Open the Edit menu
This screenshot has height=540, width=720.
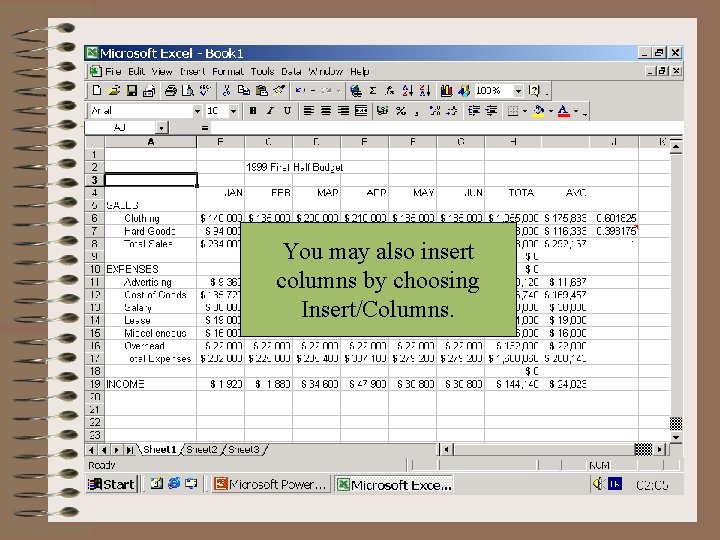tap(136, 72)
